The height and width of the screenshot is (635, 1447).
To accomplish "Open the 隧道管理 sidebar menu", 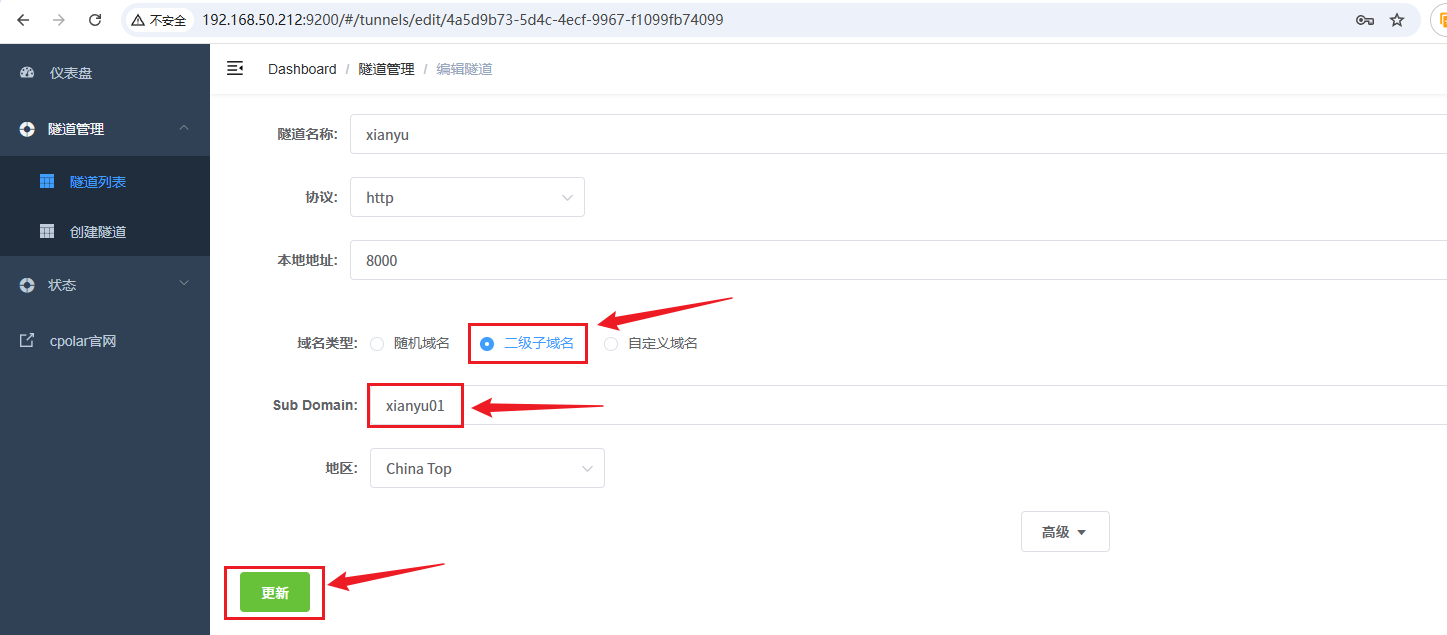I will pos(105,129).
